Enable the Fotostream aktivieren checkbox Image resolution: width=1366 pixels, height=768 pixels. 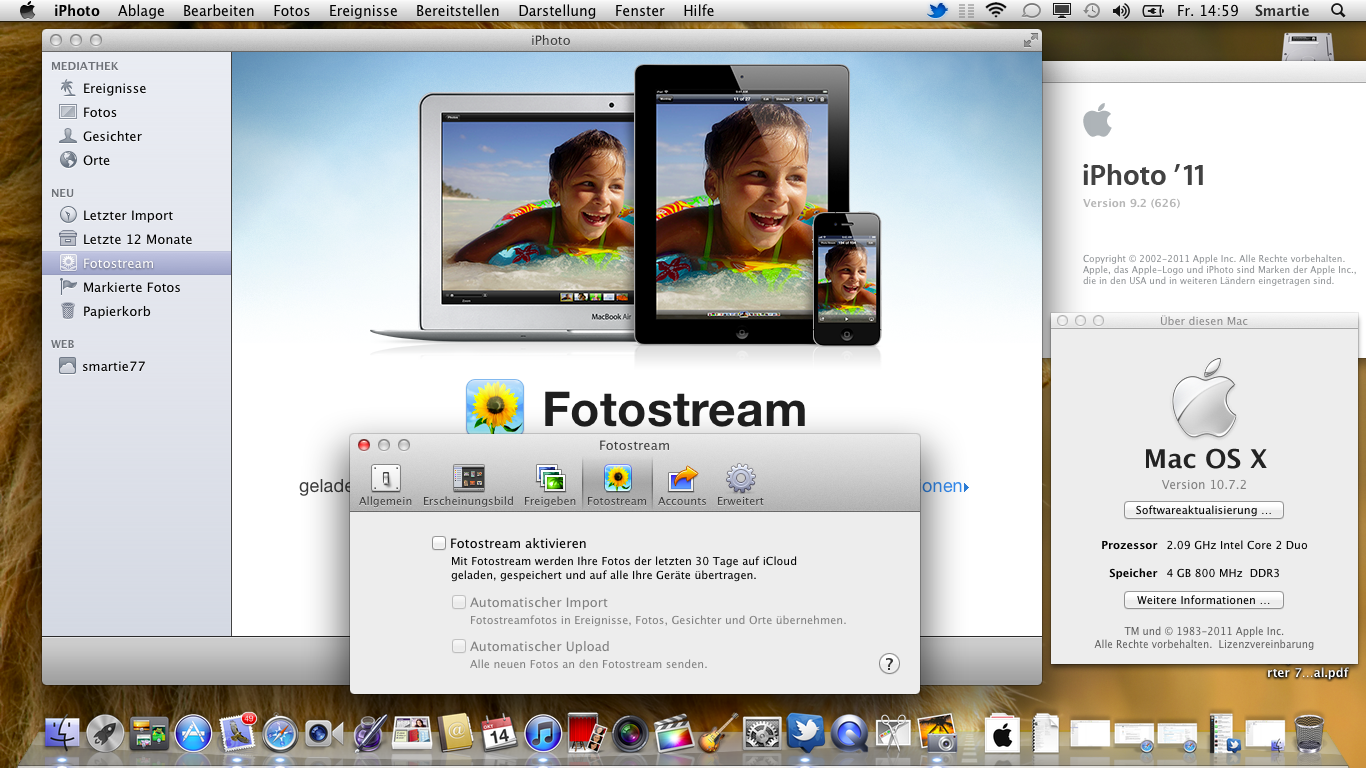tap(439, 543)
